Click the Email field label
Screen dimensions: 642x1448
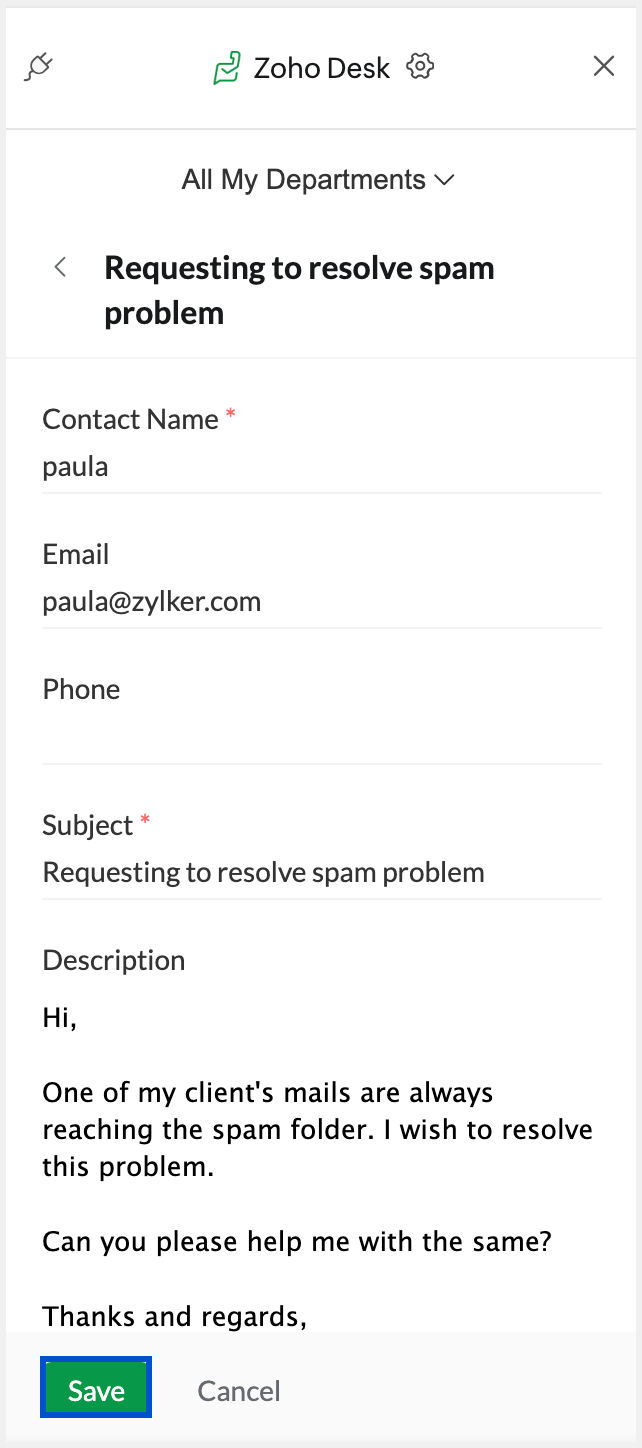coord(76,554)
